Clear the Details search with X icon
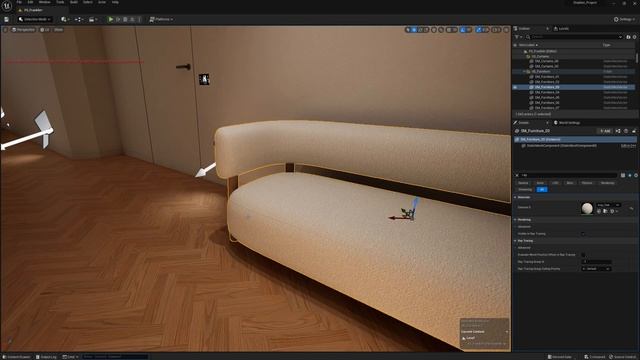Viewport: 640px width, 360px height. pyautogui.click(x=517, y=175)
